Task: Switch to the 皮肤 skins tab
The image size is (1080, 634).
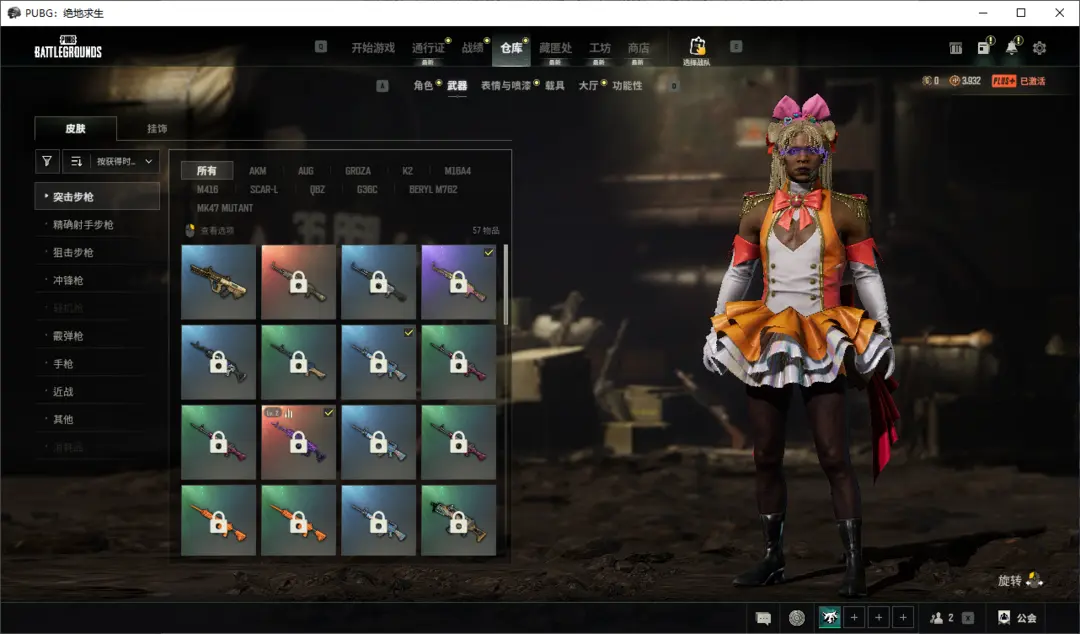Action: click(x=76, y=128)
